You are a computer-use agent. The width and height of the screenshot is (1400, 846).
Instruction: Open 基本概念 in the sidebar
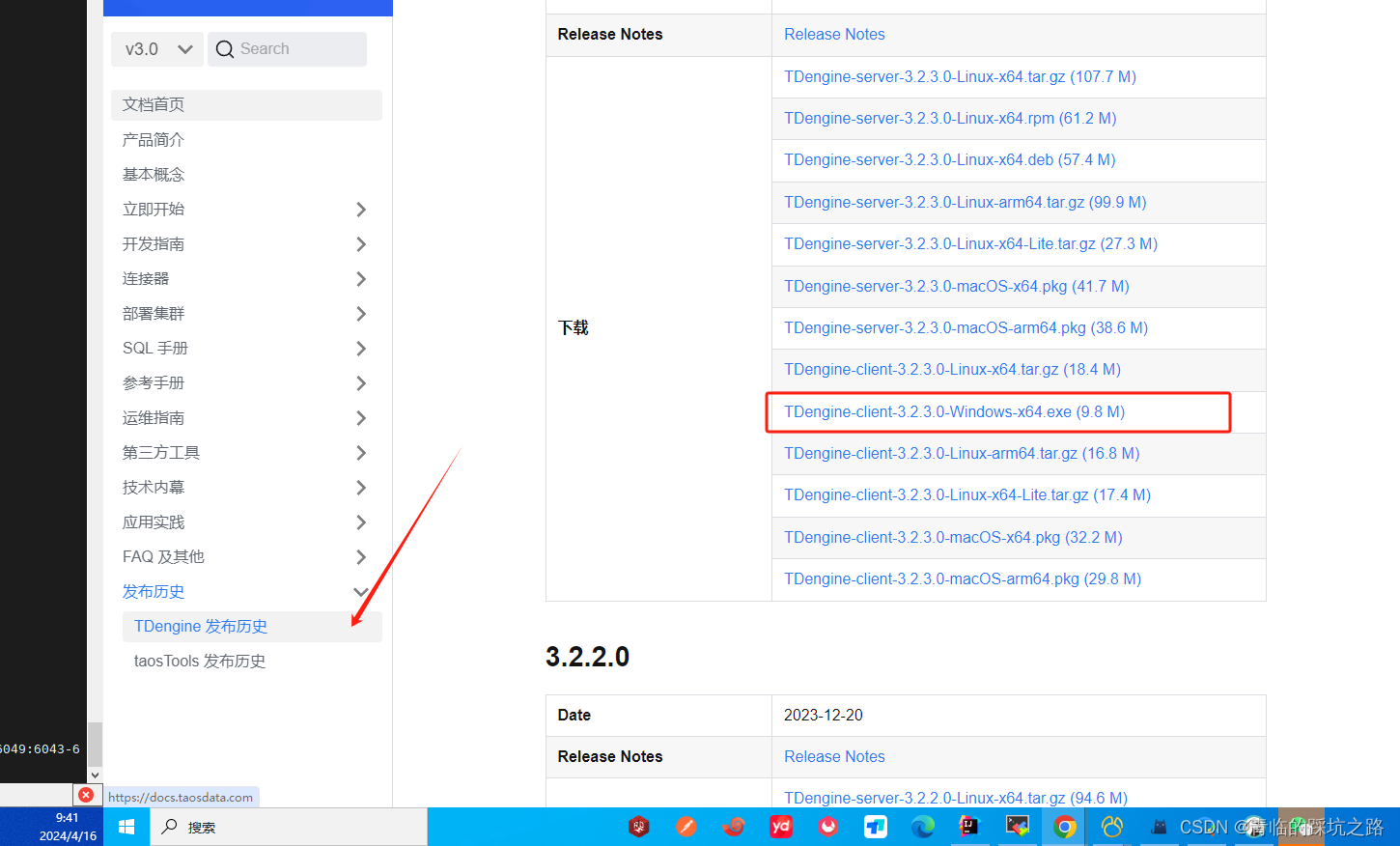153,175
